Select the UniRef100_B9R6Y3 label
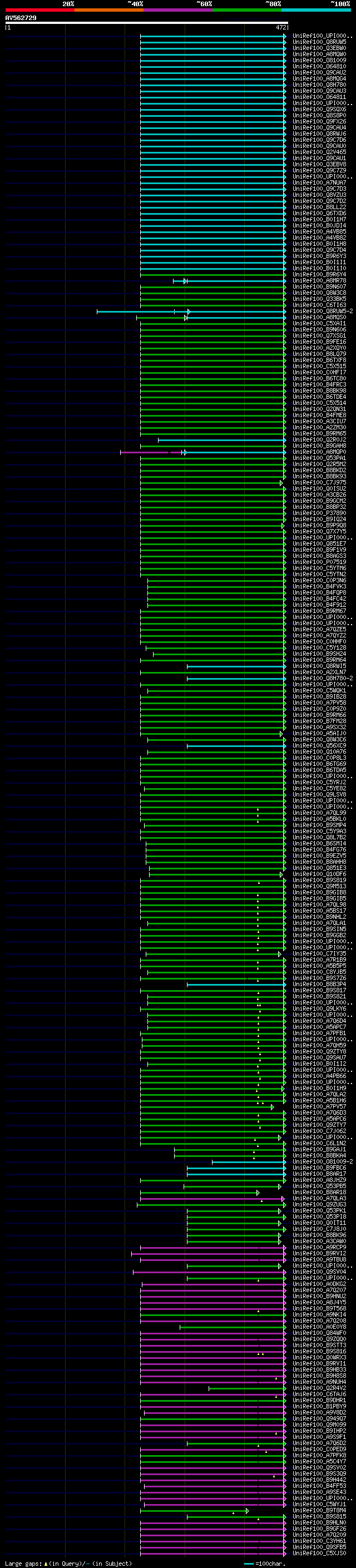 [319, 256]
